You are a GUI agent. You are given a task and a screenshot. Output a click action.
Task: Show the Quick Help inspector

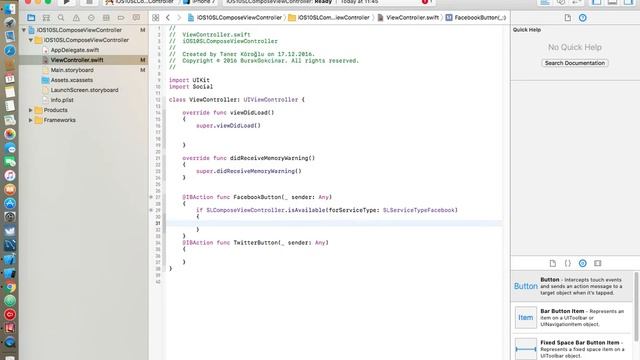582,18
